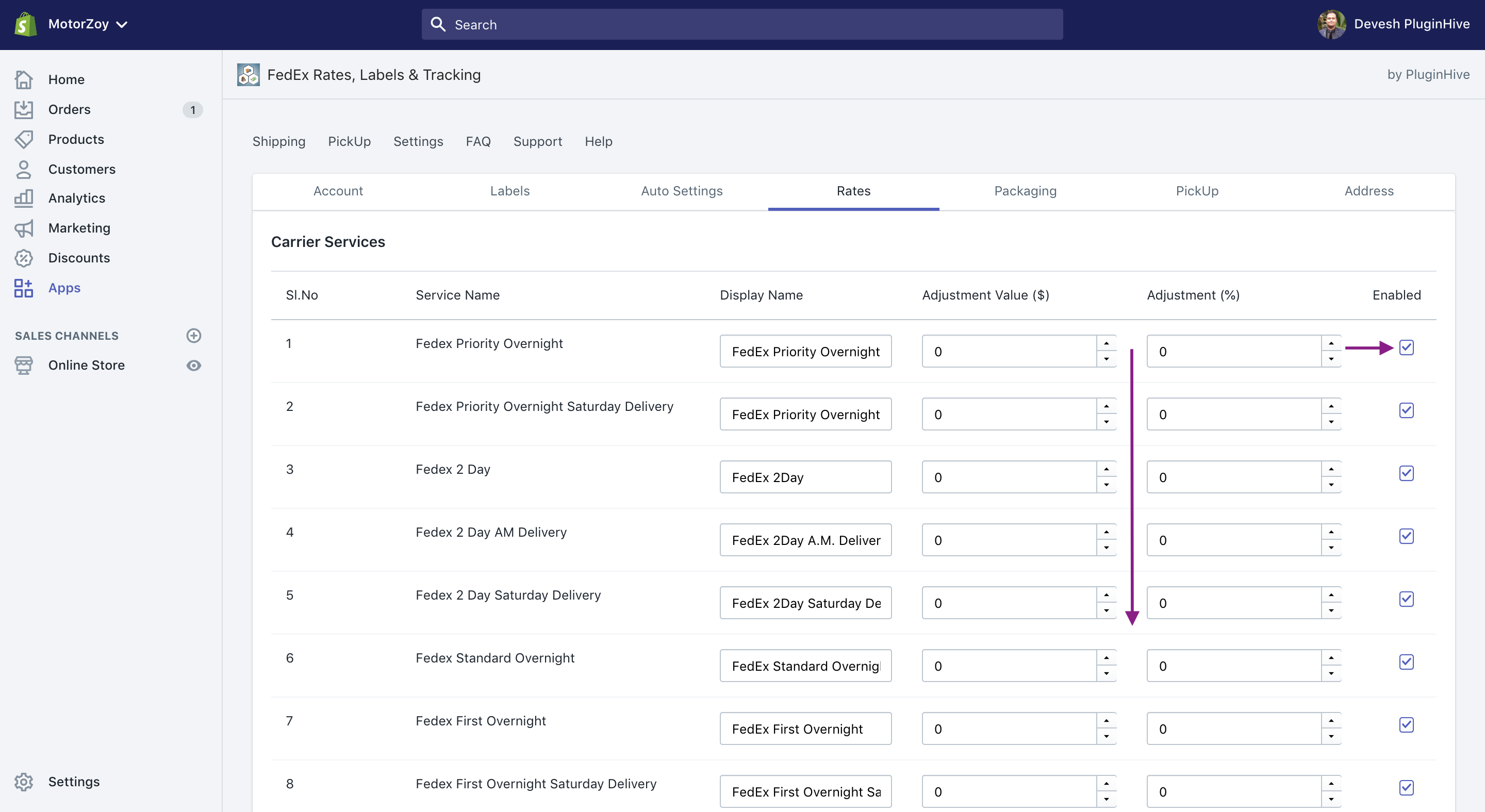Click the Products tag icon
Screen dimensions: 1485x812
point(24,140)
